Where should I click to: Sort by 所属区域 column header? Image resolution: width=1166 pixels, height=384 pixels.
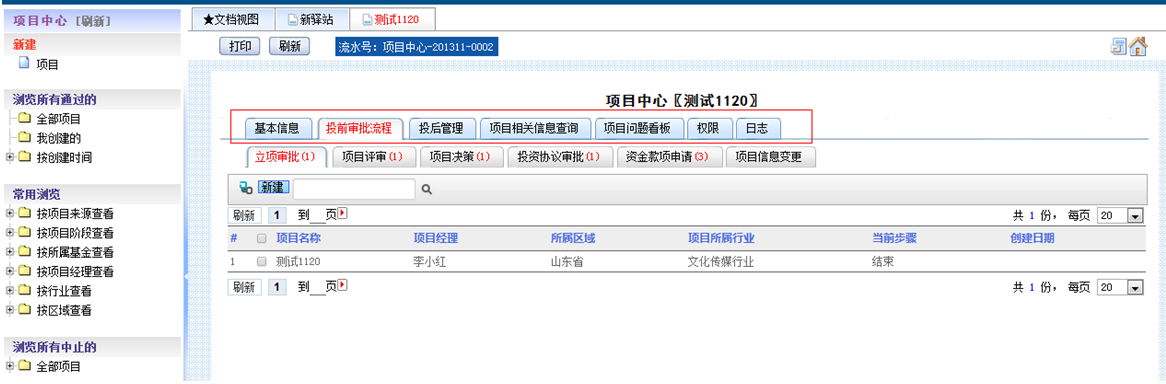point(573,239)
